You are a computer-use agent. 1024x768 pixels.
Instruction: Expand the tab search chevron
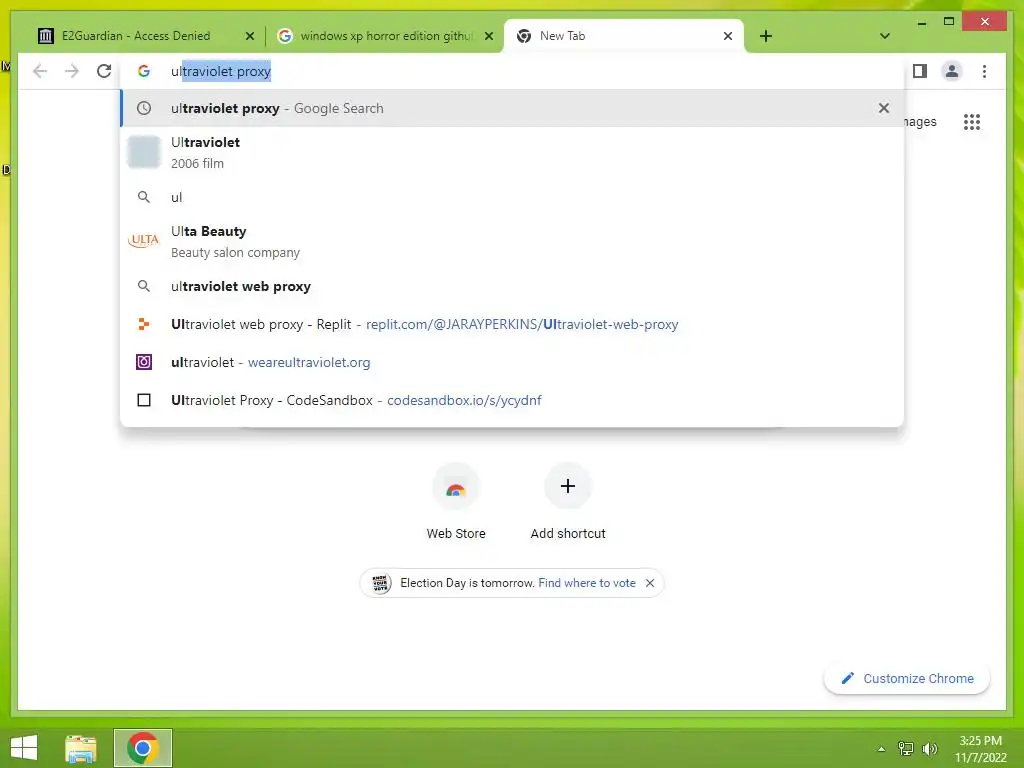[885, 36]
